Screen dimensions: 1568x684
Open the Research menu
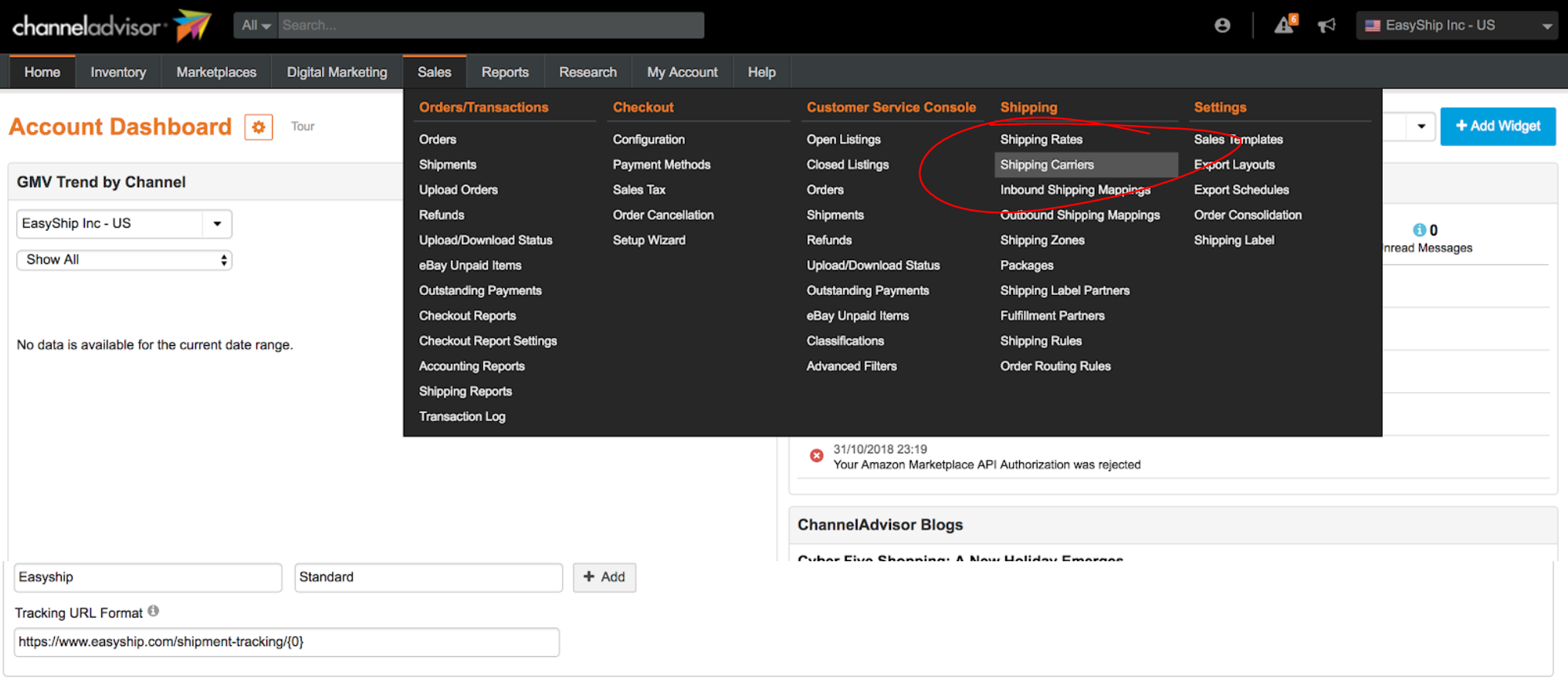pos(588,73)
